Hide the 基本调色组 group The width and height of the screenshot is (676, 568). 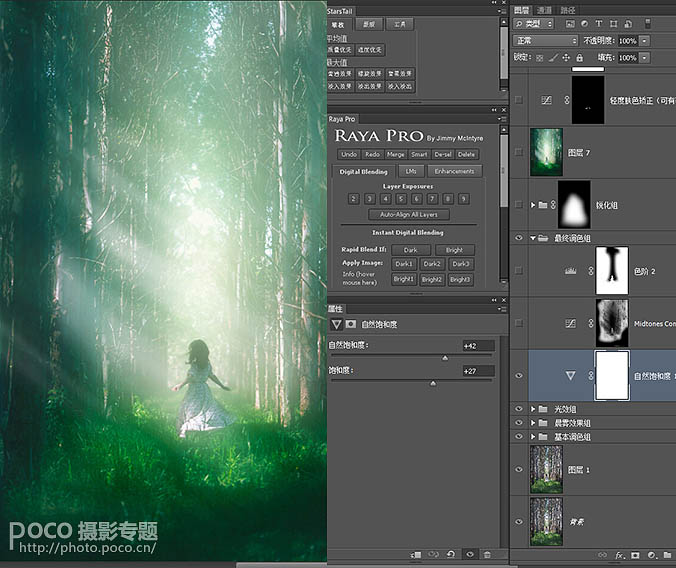pos(519,436)
